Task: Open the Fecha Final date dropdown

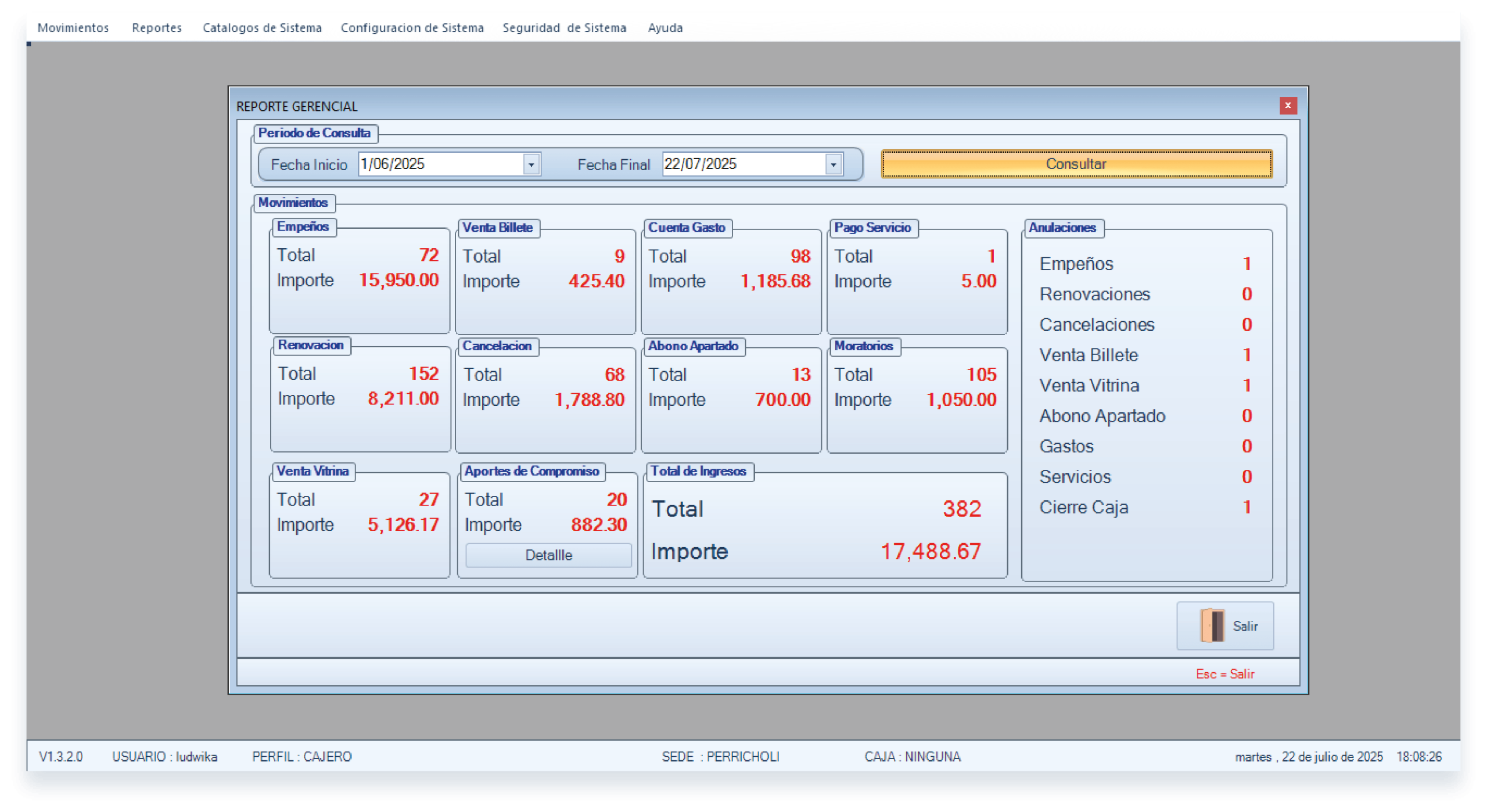Action: (x=833, y=164)
